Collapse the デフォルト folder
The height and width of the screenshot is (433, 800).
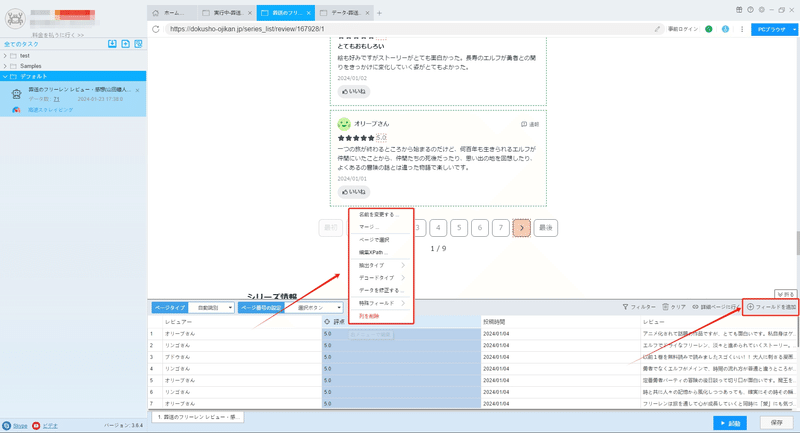pos(5,77)
